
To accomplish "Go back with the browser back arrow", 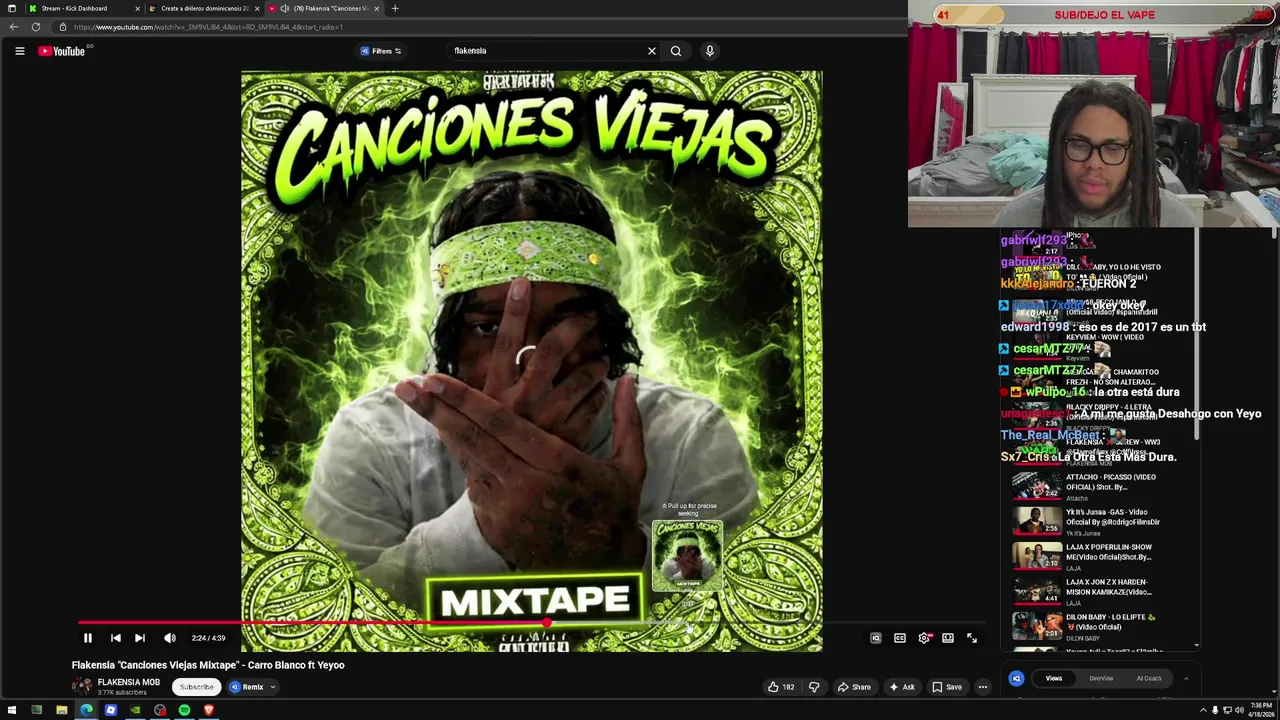I will pos(14,27).
